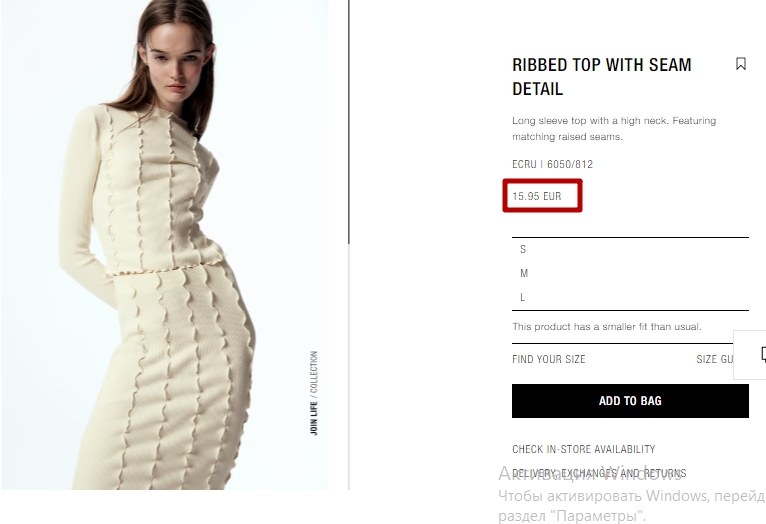Expand DELIVERY, EXCHANGES AND RETURNS section
The height and width of the screenshot is (524, 766).
click(599, 473)
